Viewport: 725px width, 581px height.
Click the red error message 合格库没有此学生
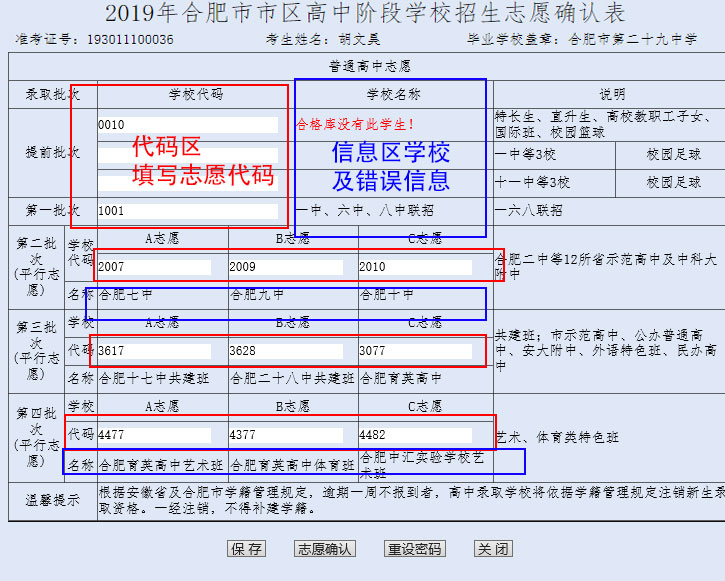355,125
